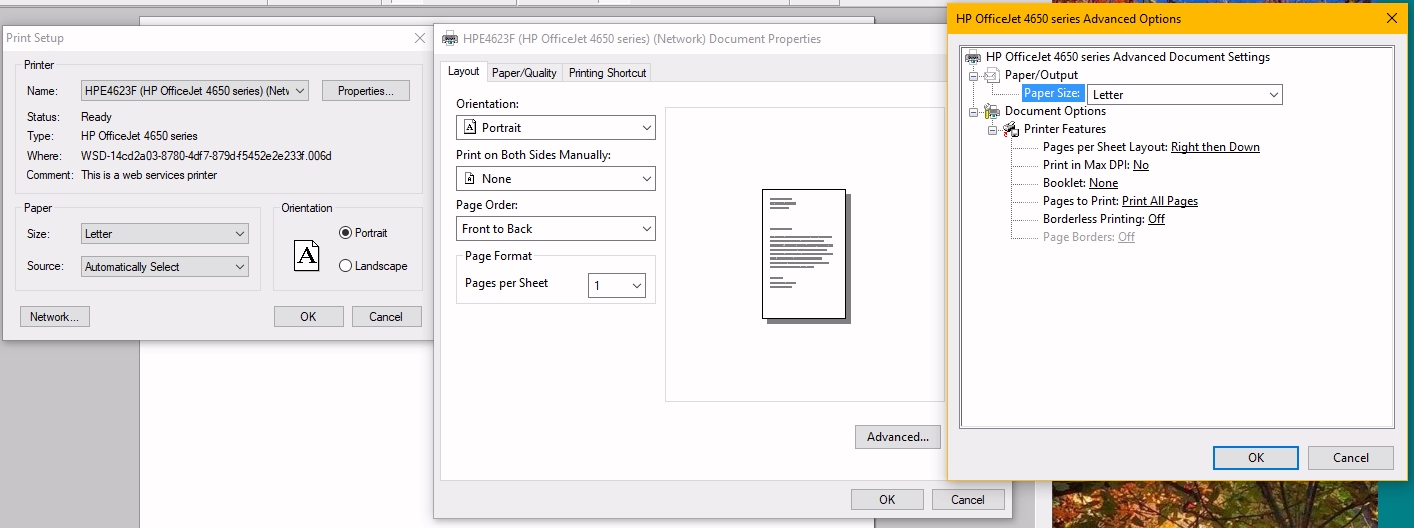
Task: Click the Print in Max DPI No value
Action: tap(1140, 165)
